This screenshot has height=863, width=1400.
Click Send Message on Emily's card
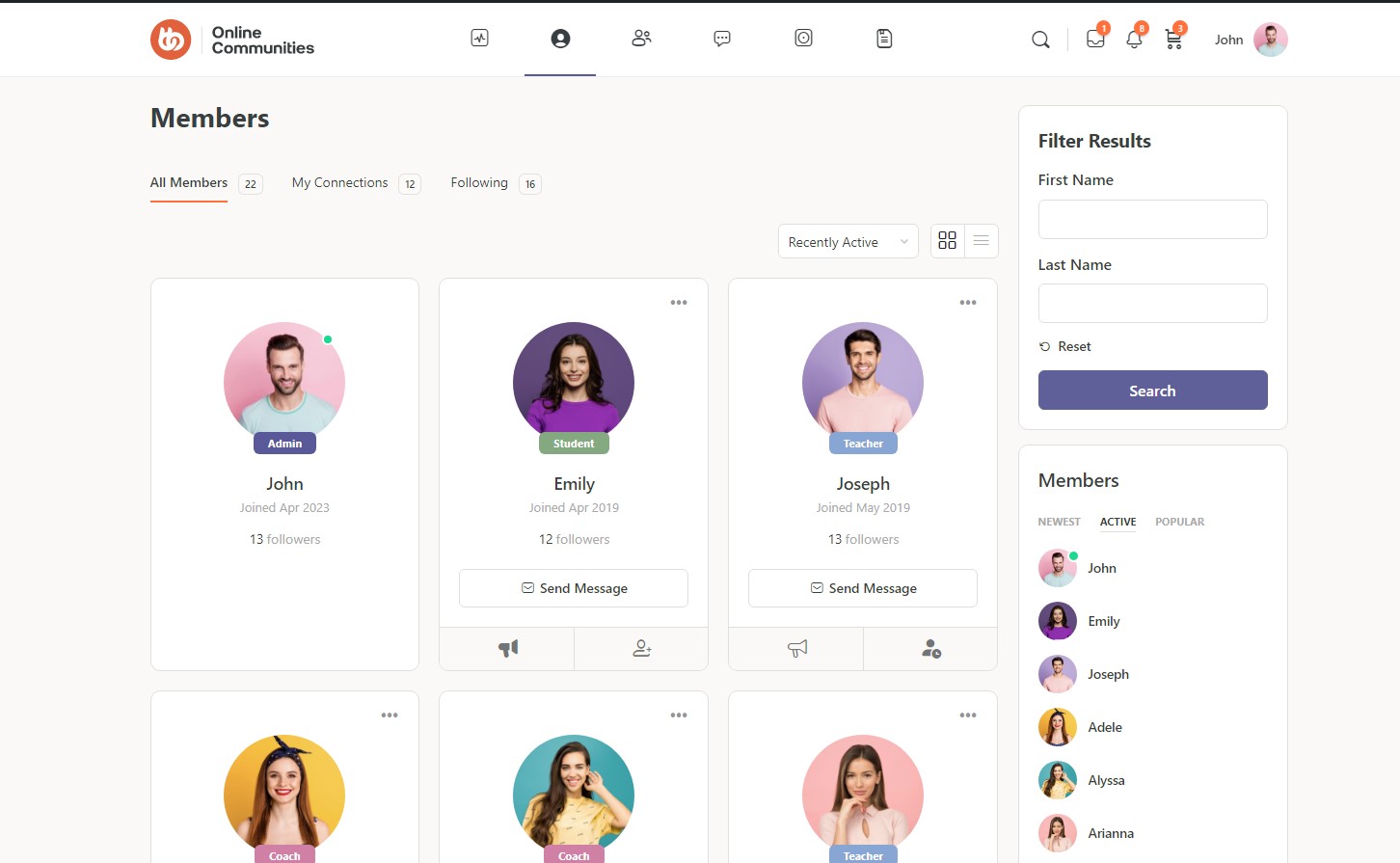click(x=574, y=588)
